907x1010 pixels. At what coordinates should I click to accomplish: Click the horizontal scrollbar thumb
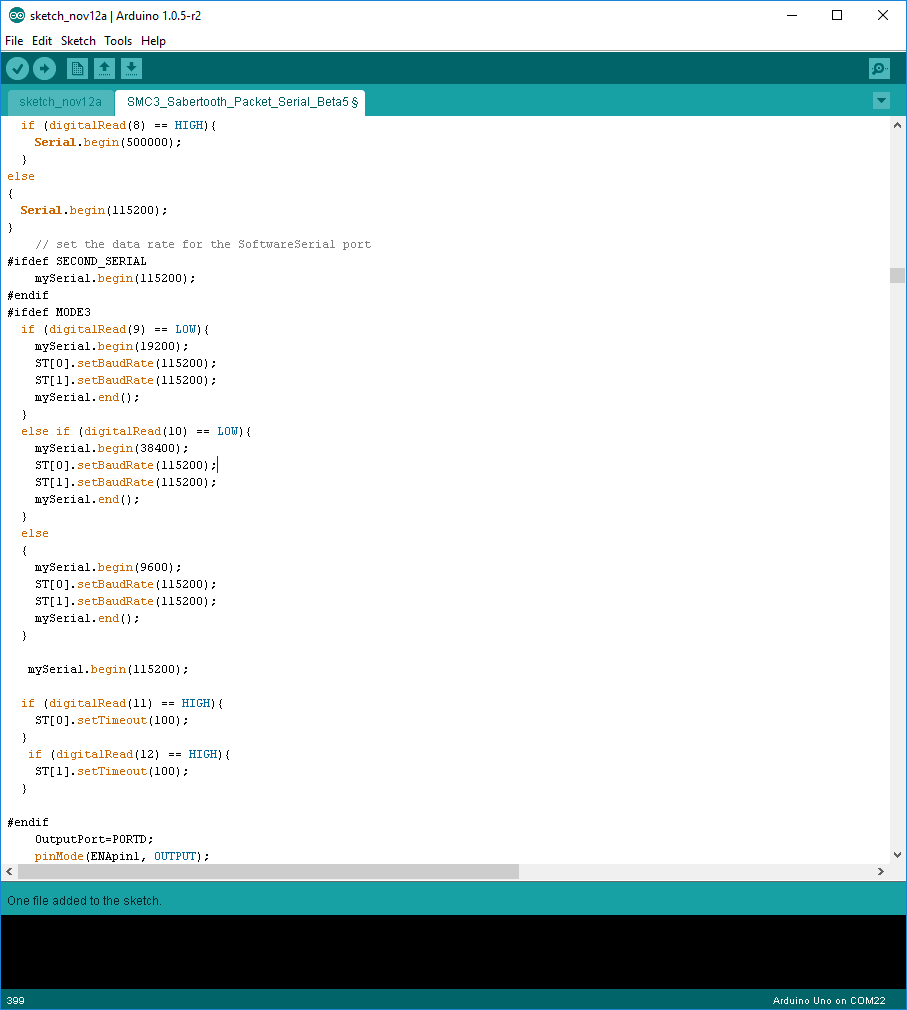click(x=268, y=871)
